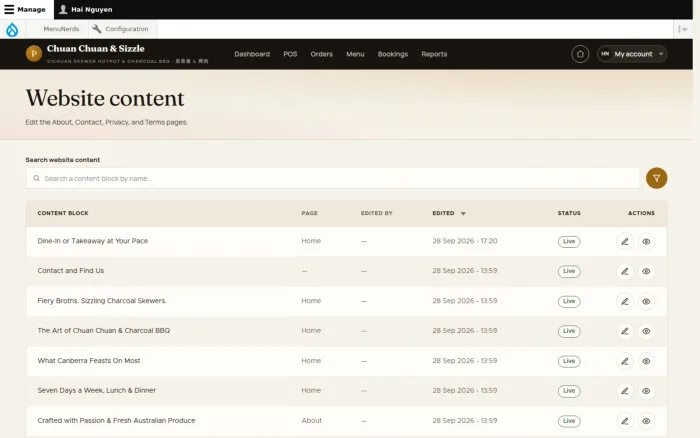
Task: Select 'Crafted with Passion & Fresh Australian Produce'
Action: [116, 420]
